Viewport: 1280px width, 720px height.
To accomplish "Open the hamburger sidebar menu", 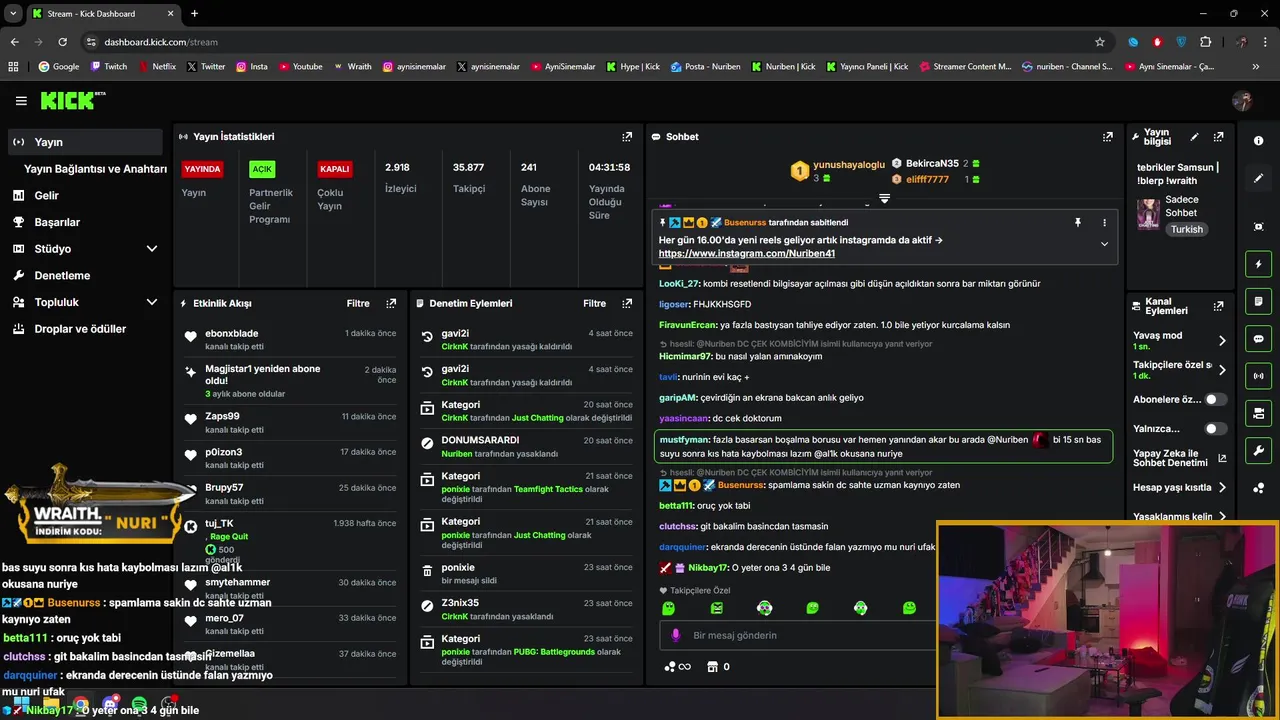I will [21, 101].
